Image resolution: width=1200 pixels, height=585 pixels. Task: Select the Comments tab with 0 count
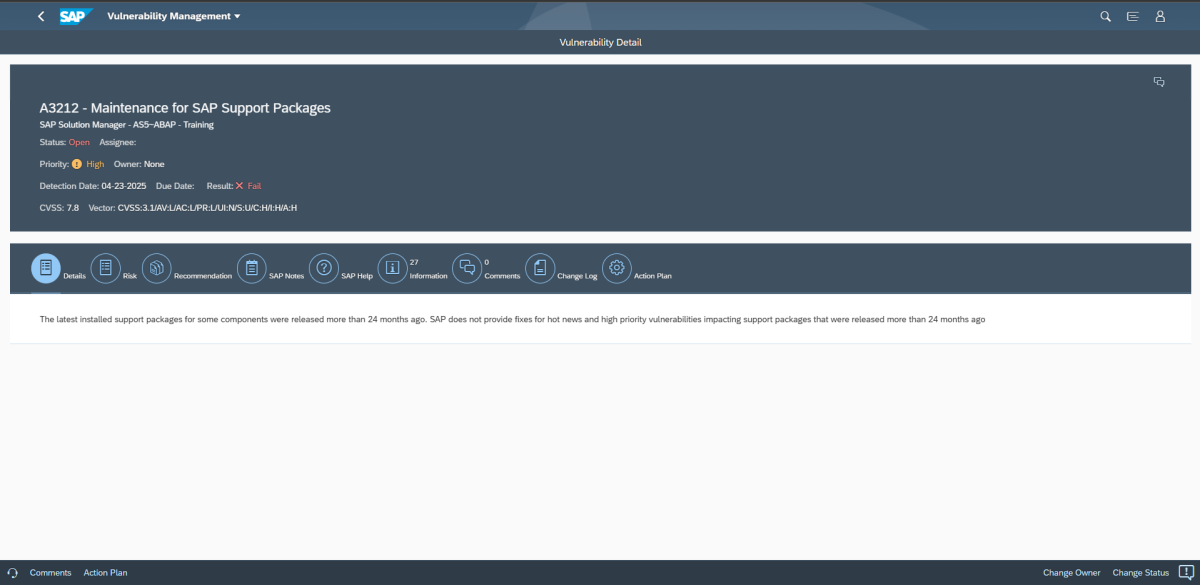[465, 268]
